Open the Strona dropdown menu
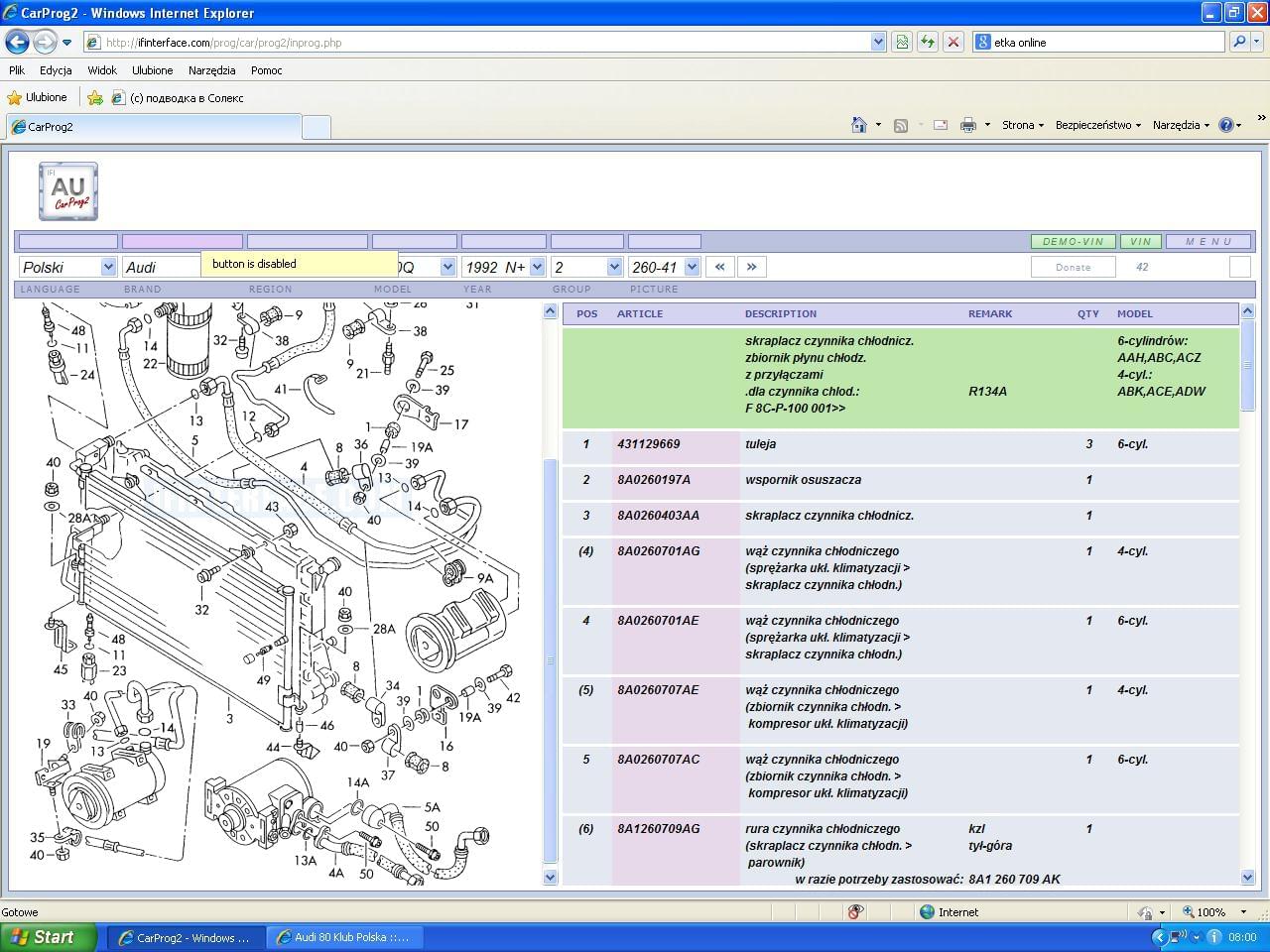Image resolution: width=1270 pixels, height=952 pixels. (x=1023, y=125)
